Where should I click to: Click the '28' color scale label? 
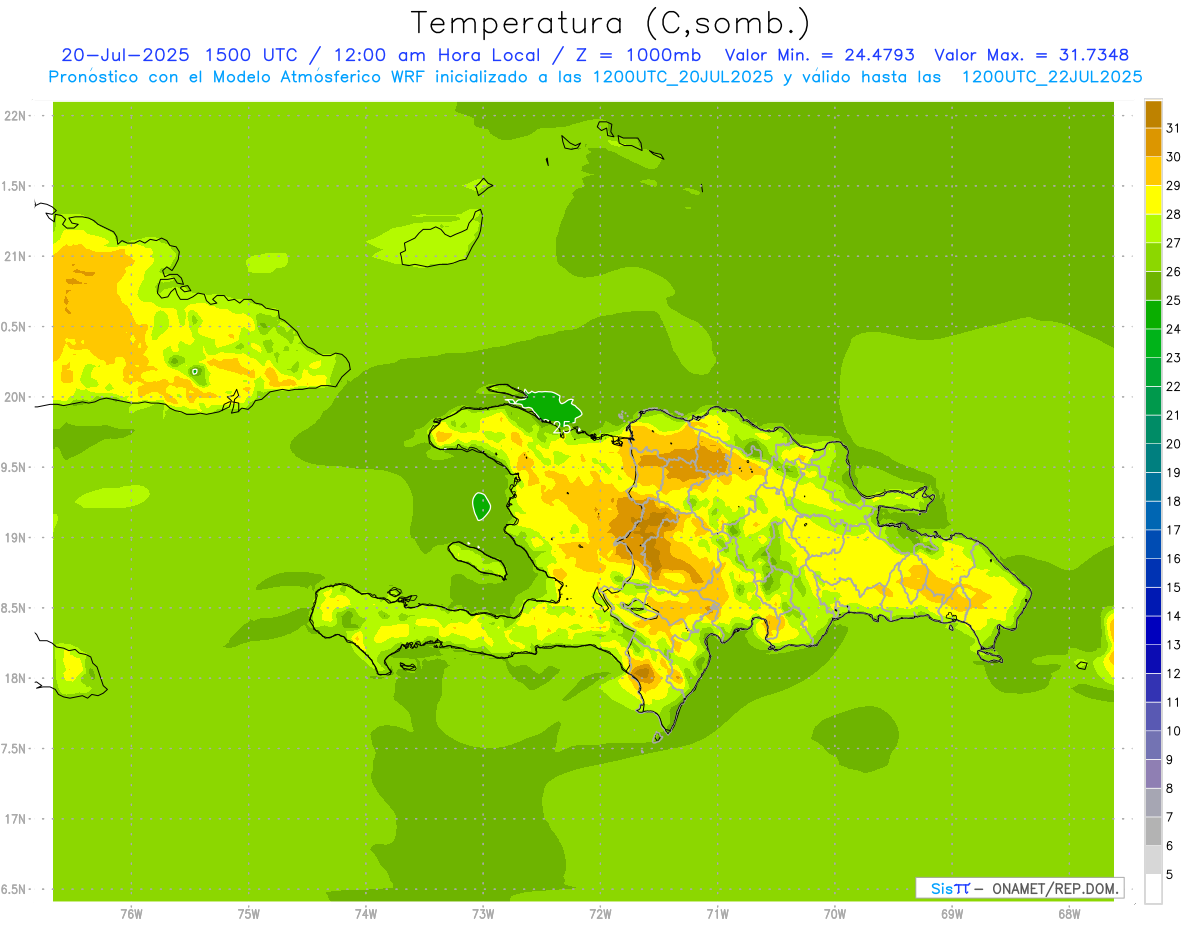click(x=1174, y=214)
